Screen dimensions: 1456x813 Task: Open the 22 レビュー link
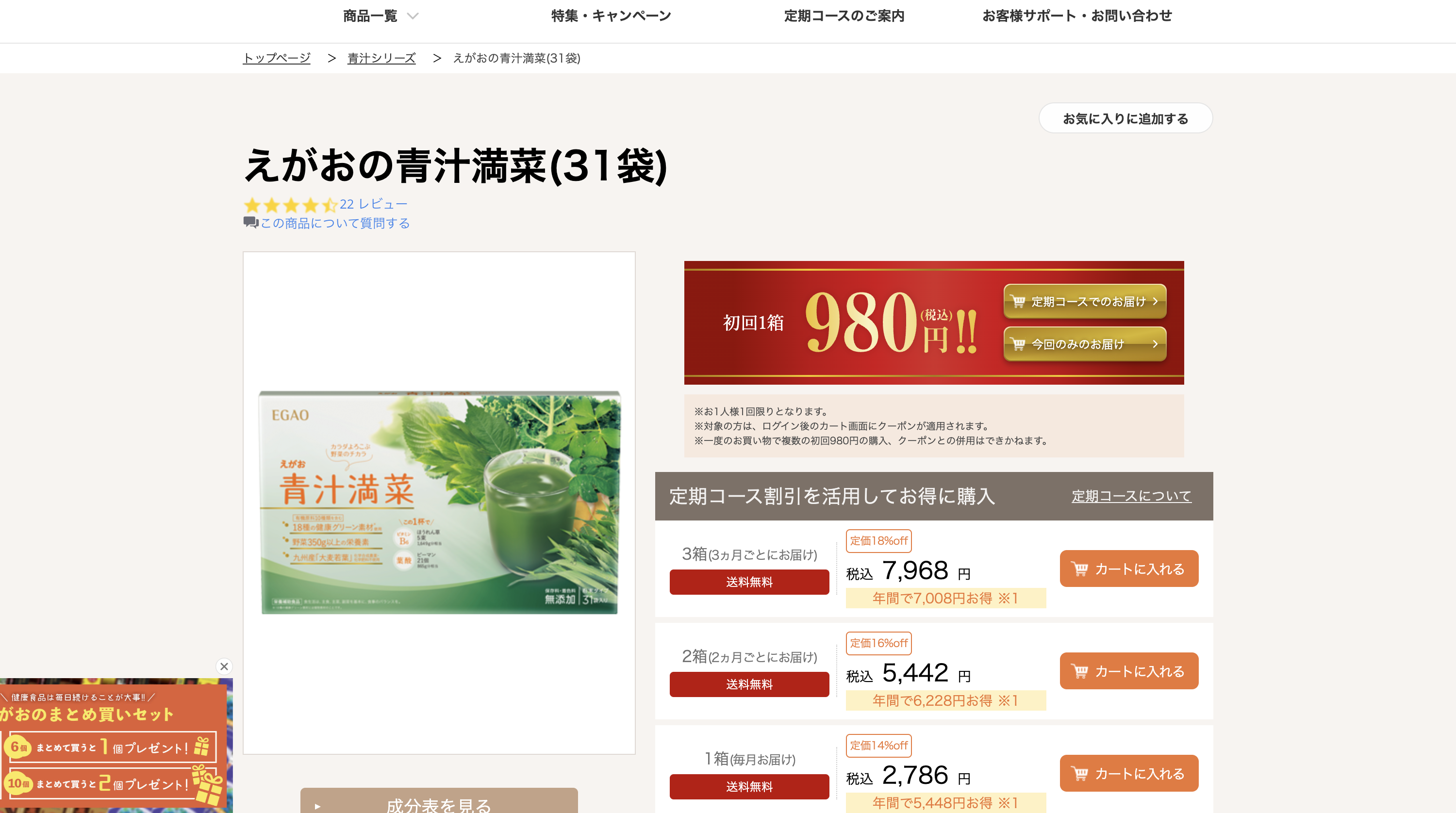[373, 204]
